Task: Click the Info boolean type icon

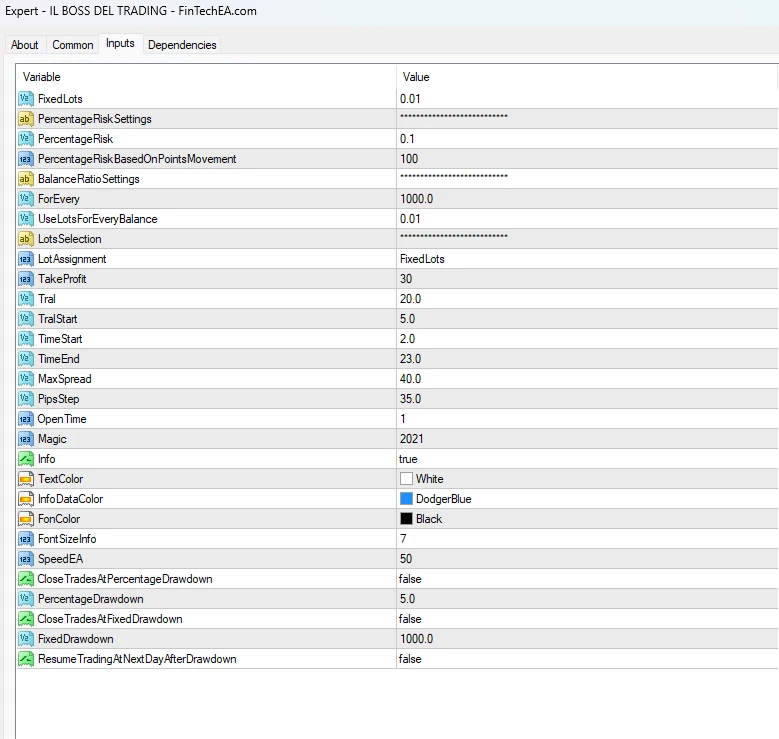Action: [26, 459]
